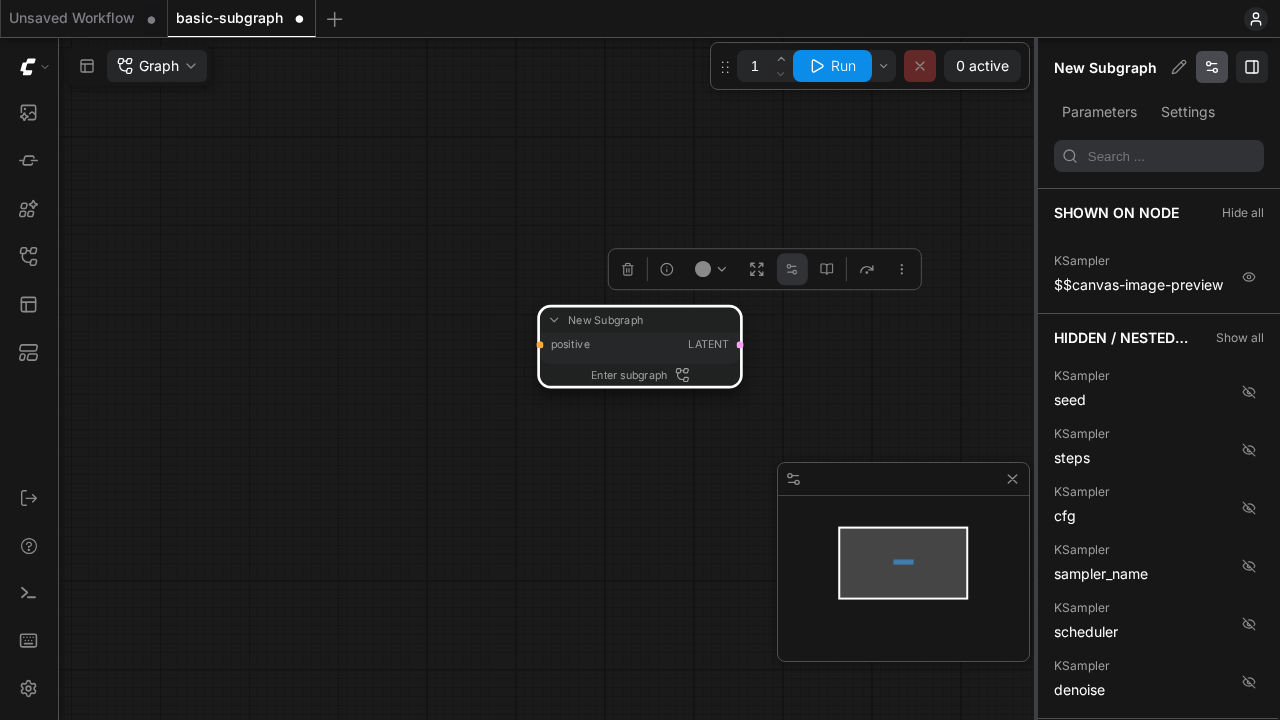The width and height of the screenshot is (1280, 720).
Task: Click the HIDDEN / NESTED heading
Action: click(x=1121, y=338)
